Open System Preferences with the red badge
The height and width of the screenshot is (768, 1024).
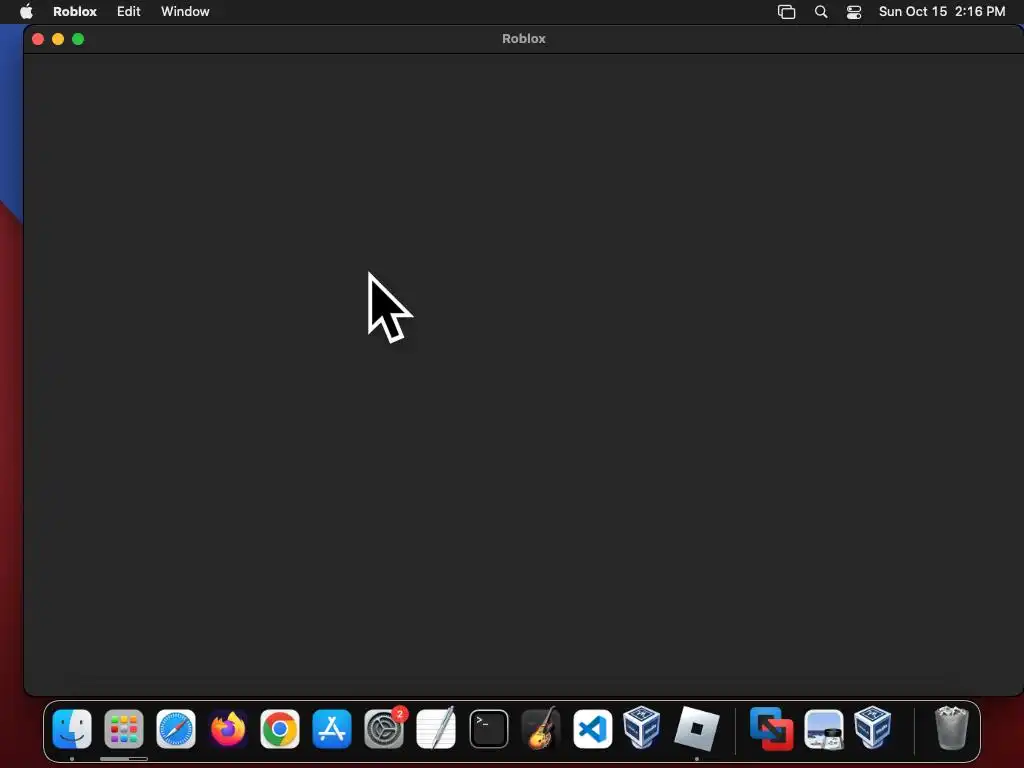(384, 729)
